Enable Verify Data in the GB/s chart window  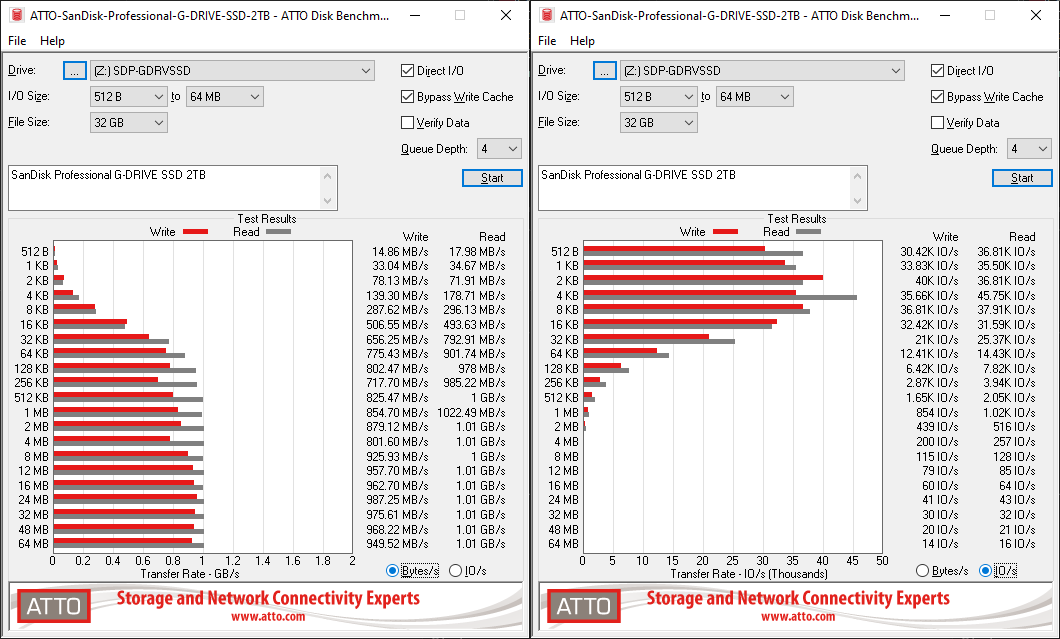(x=407, y=122)
